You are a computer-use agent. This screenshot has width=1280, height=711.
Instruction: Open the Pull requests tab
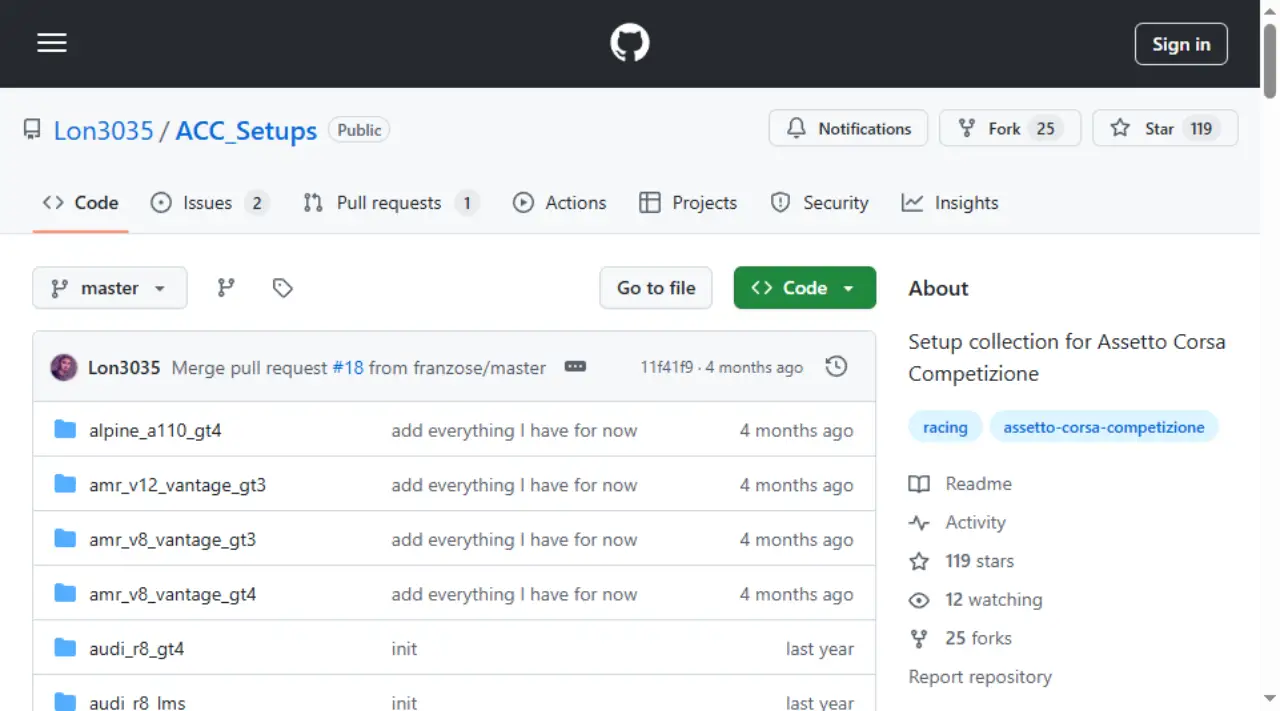tap(390, 203)
